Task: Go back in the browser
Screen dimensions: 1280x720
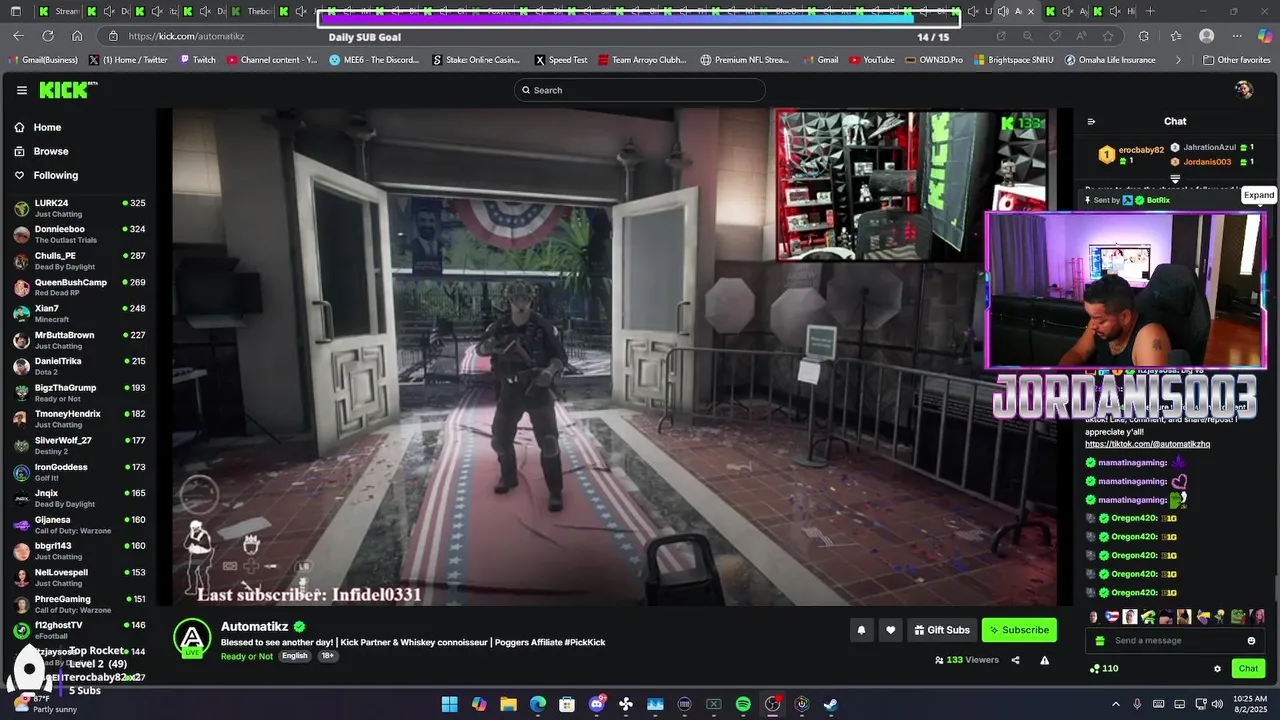Action: 18,36
